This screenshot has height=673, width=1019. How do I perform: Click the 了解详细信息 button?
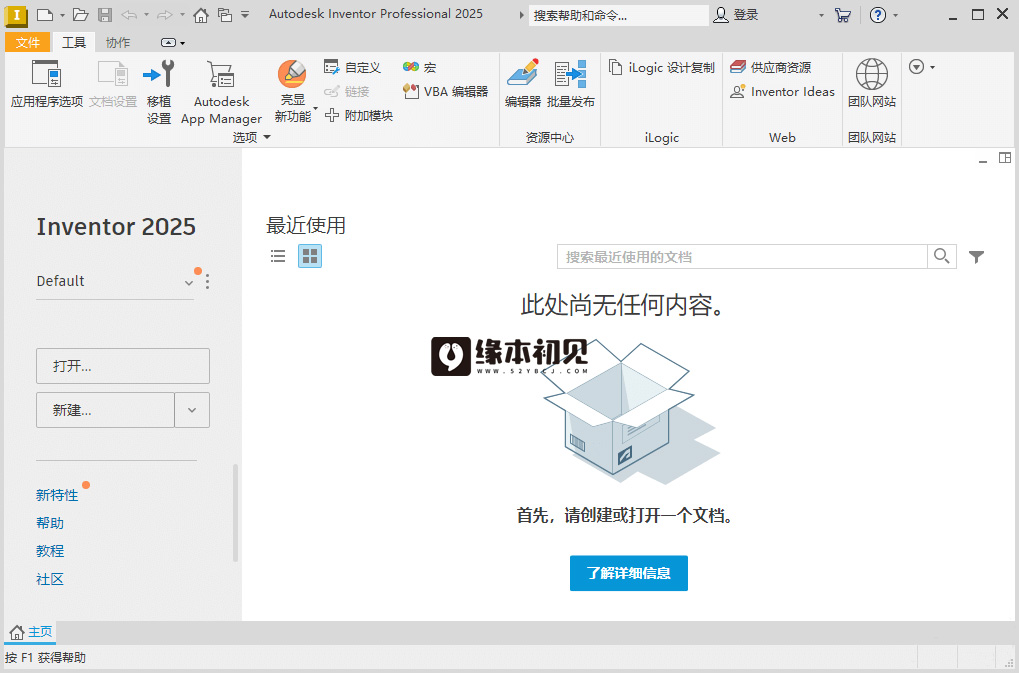tap(628, 573)
